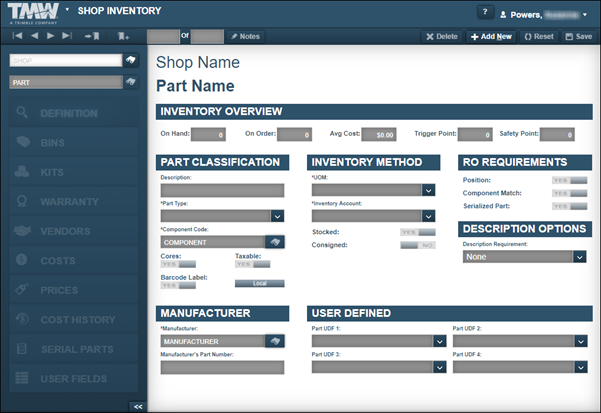
Task: Click the add bookmark icon
Action: [x=123, y=36]
